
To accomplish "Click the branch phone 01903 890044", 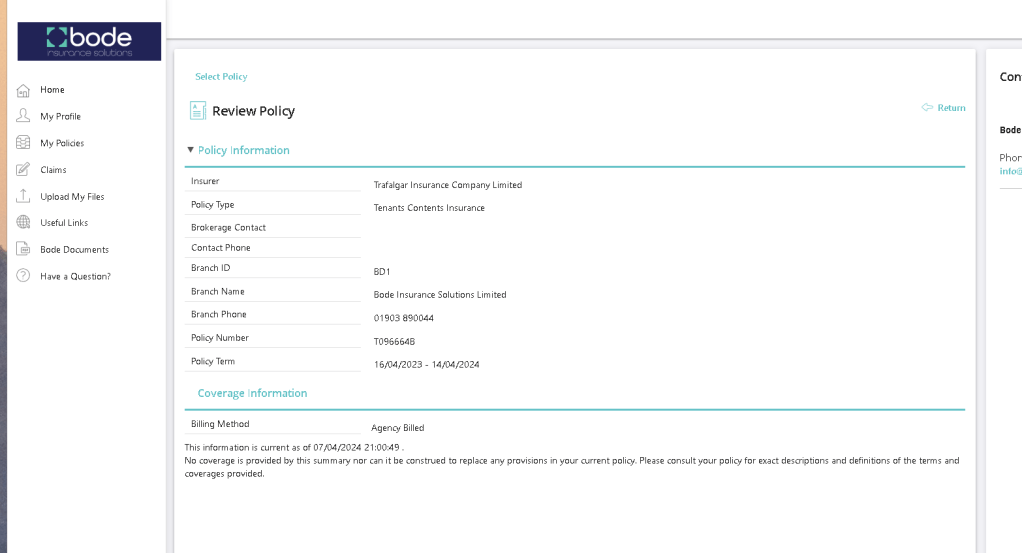I will click(403, 318).
